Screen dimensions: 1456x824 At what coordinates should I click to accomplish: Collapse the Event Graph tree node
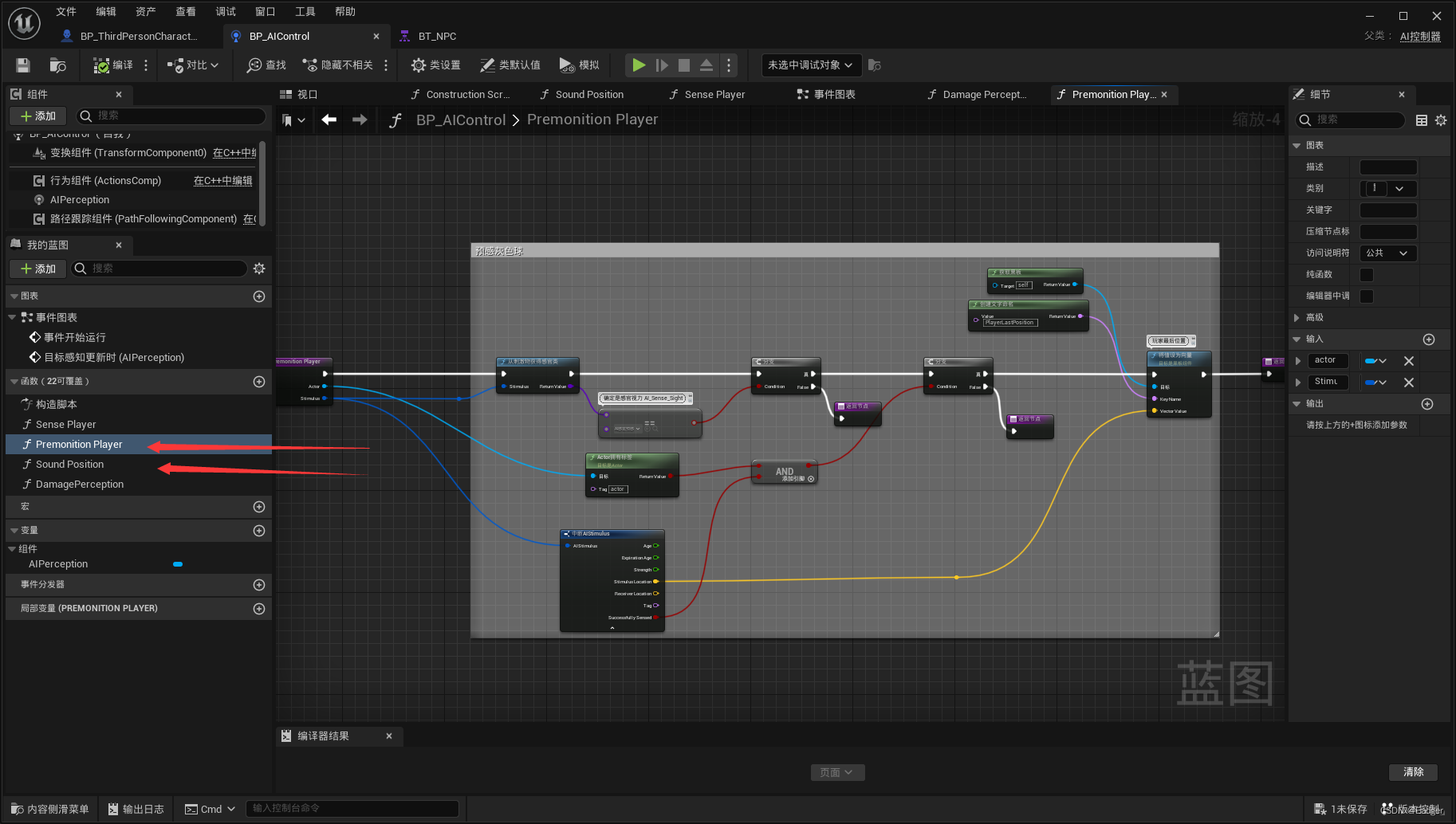coord(12,317)
